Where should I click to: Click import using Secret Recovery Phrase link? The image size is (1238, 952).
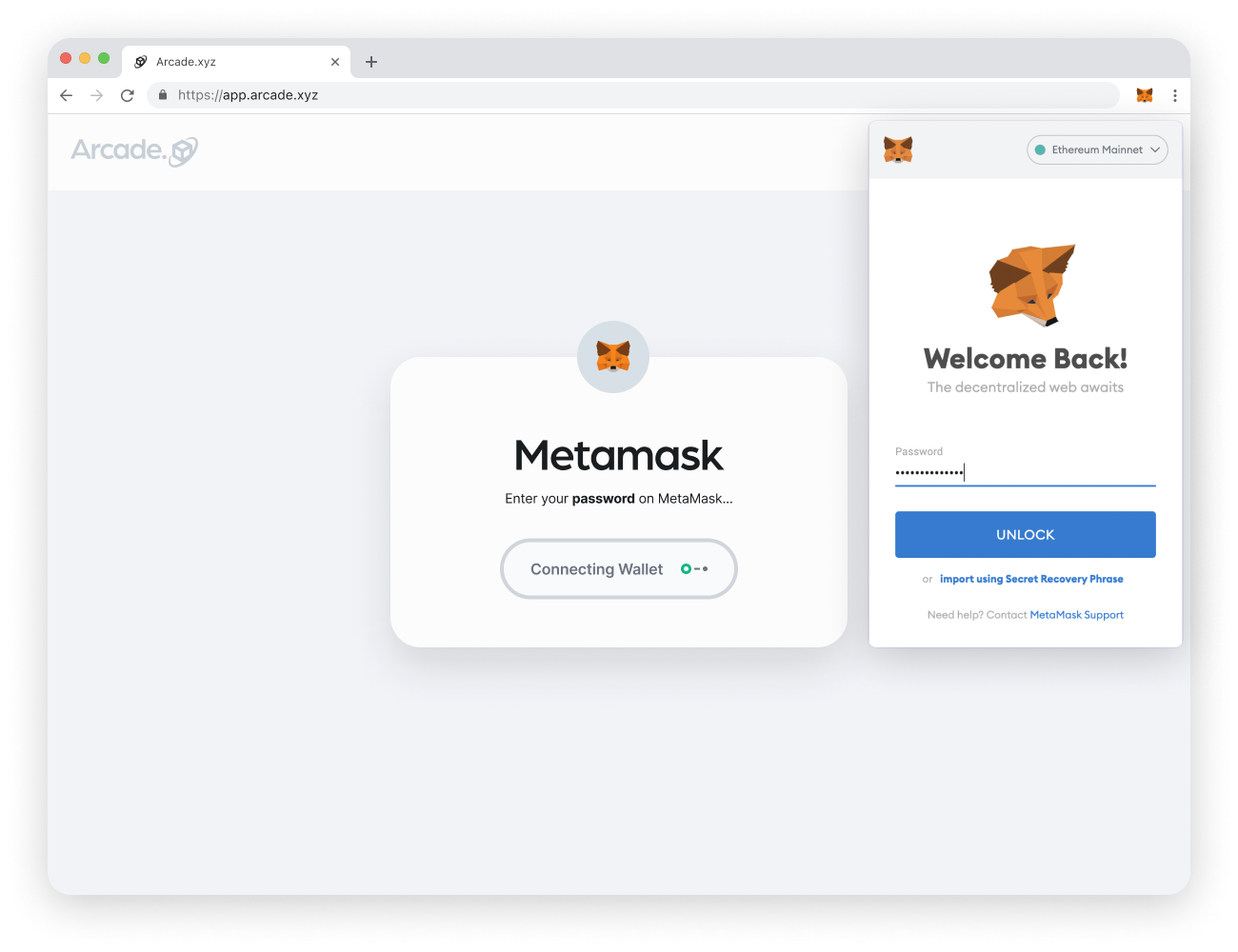pos(1031,579)
